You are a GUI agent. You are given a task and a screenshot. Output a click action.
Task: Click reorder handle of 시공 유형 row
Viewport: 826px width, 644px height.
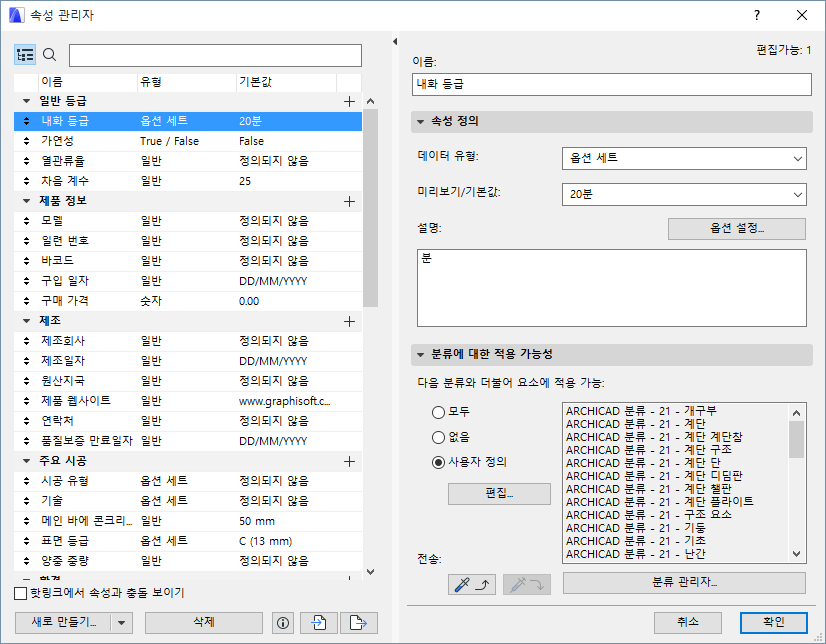(26, 481)
